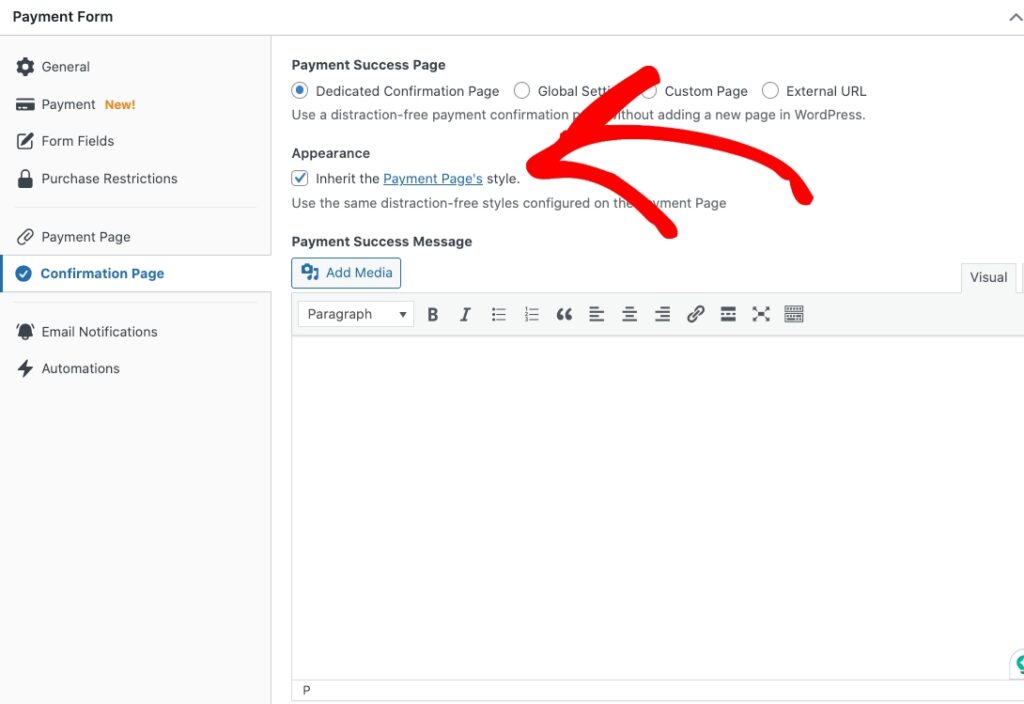Screen dimensions: 1024x704
Task: Click inside the success message text area
Action: coord(650,500)
